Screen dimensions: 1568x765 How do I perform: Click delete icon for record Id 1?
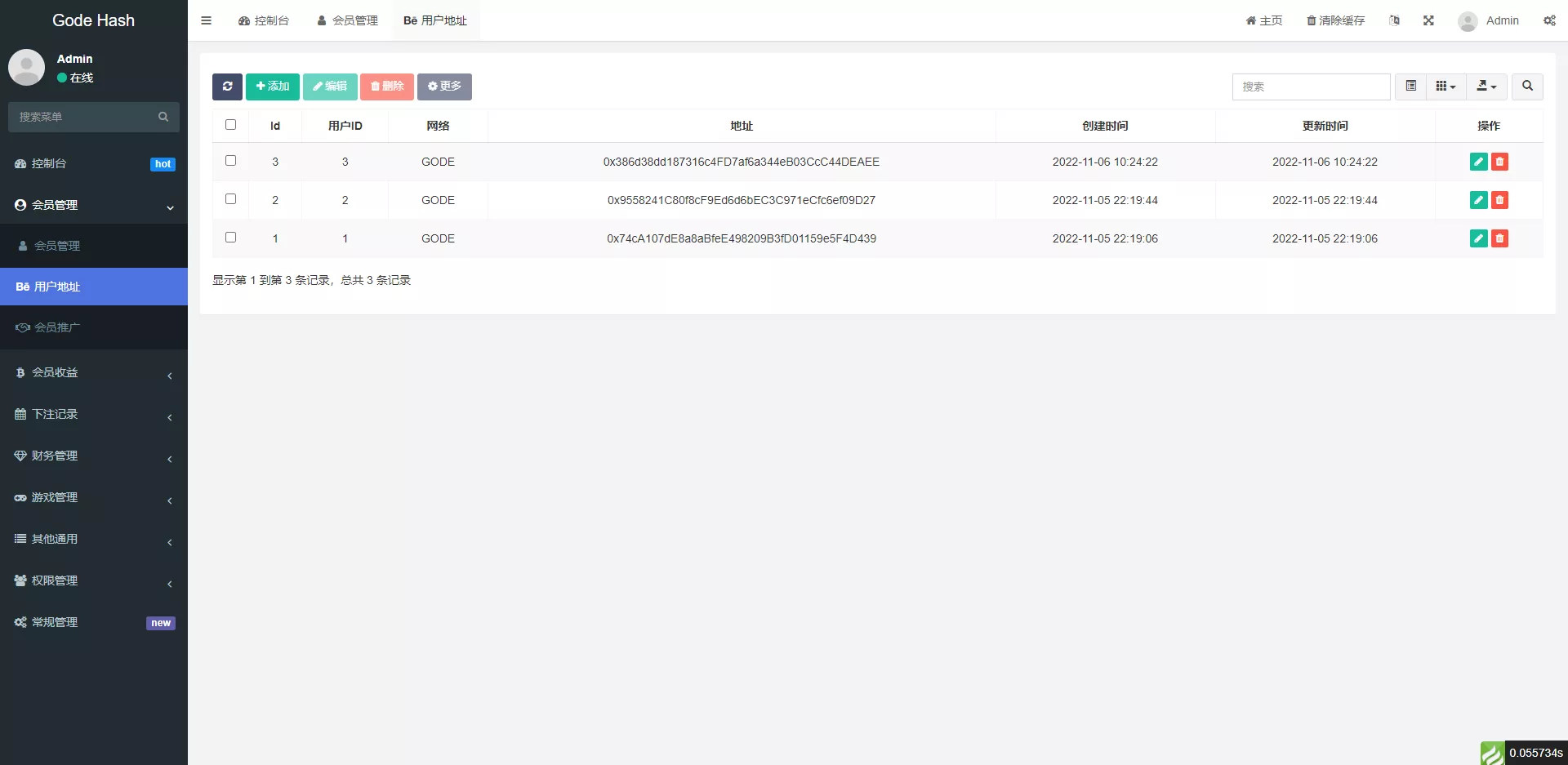(x=1499, y=238)
